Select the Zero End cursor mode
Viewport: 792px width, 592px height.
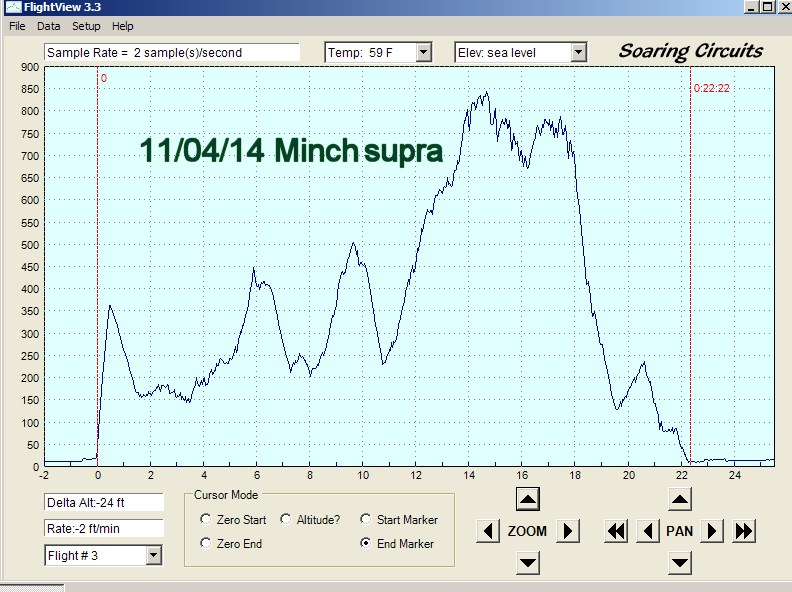pyautogui.click(x=206, y=543)
